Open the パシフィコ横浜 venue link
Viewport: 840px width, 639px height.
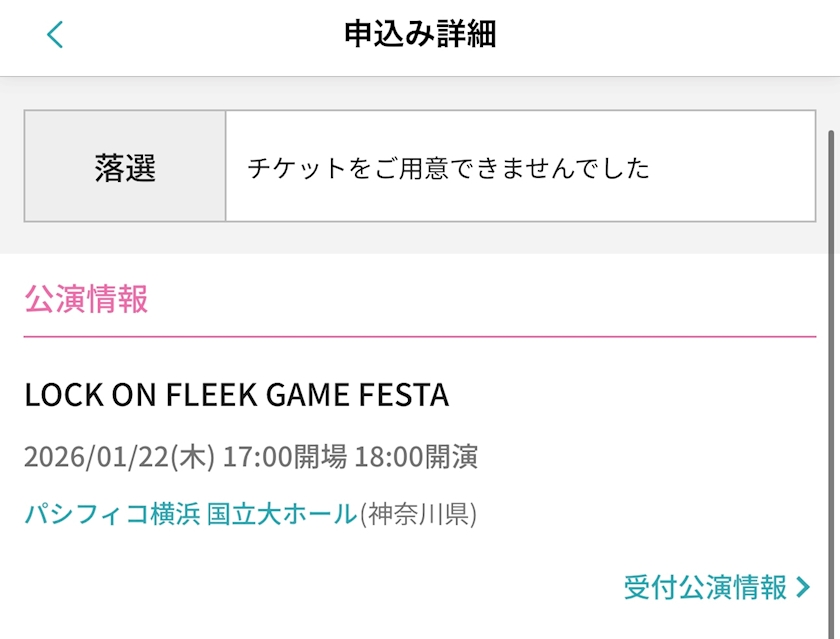[112, 514]
